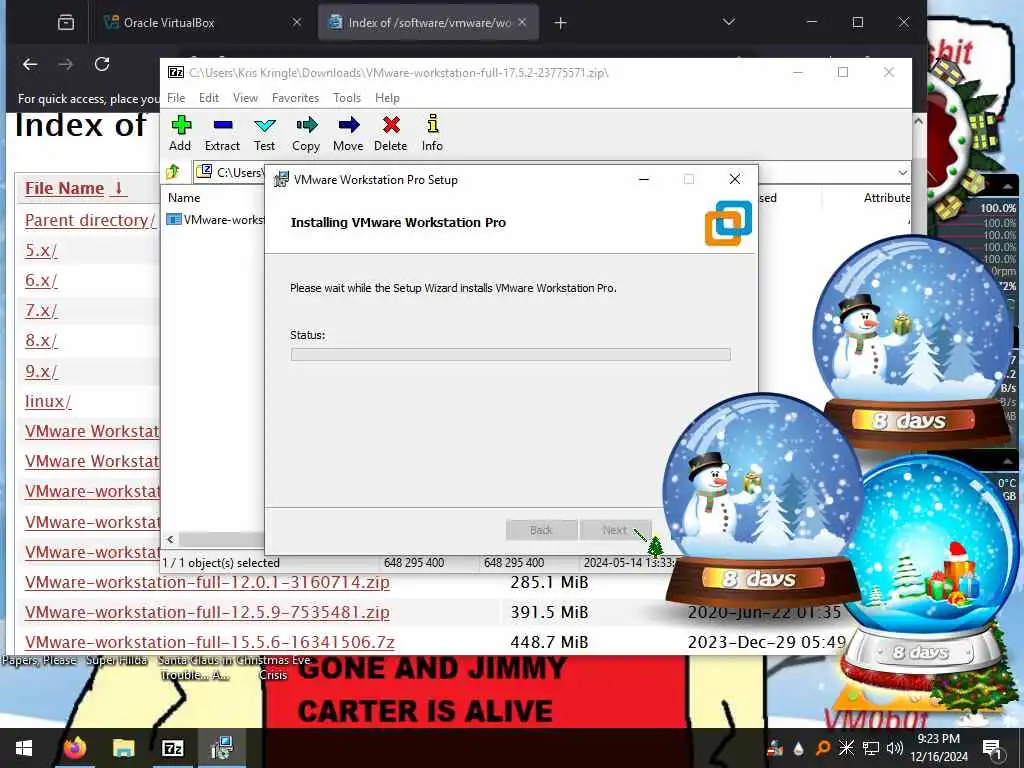Screen dimensions: 1024x768
Task: Click the Name column header in 7-Zip
Action: 184,198
